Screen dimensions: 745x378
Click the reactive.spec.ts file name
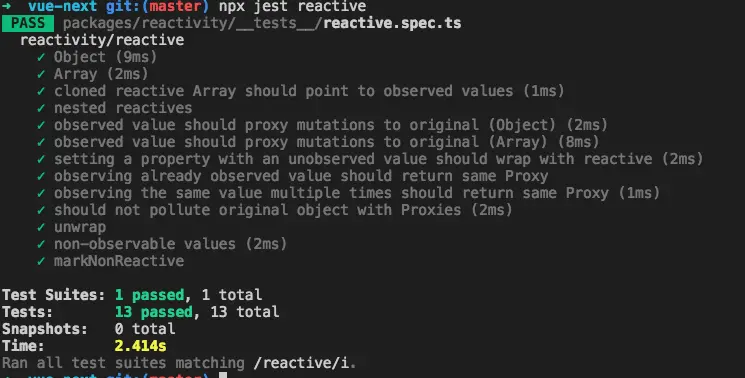pyautogui.click(x=392, y=23)
